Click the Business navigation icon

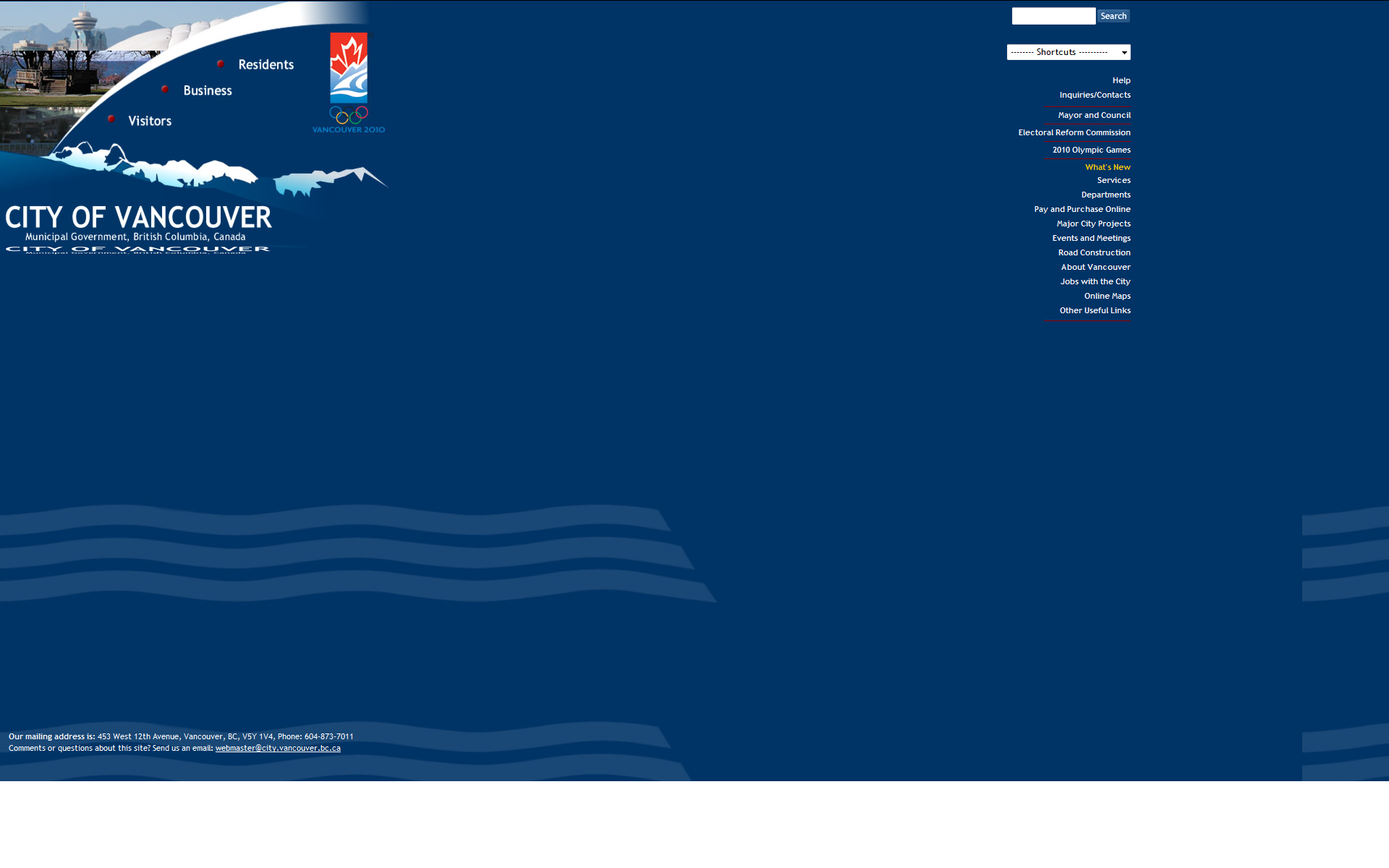coord(163,90)
